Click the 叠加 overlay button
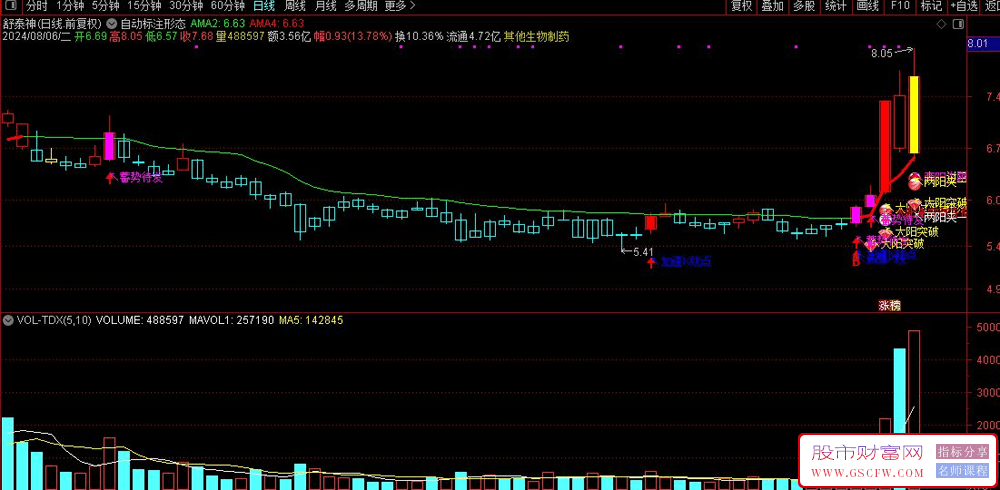Screen dimensions: 1000x490 [x=772, y=6]
